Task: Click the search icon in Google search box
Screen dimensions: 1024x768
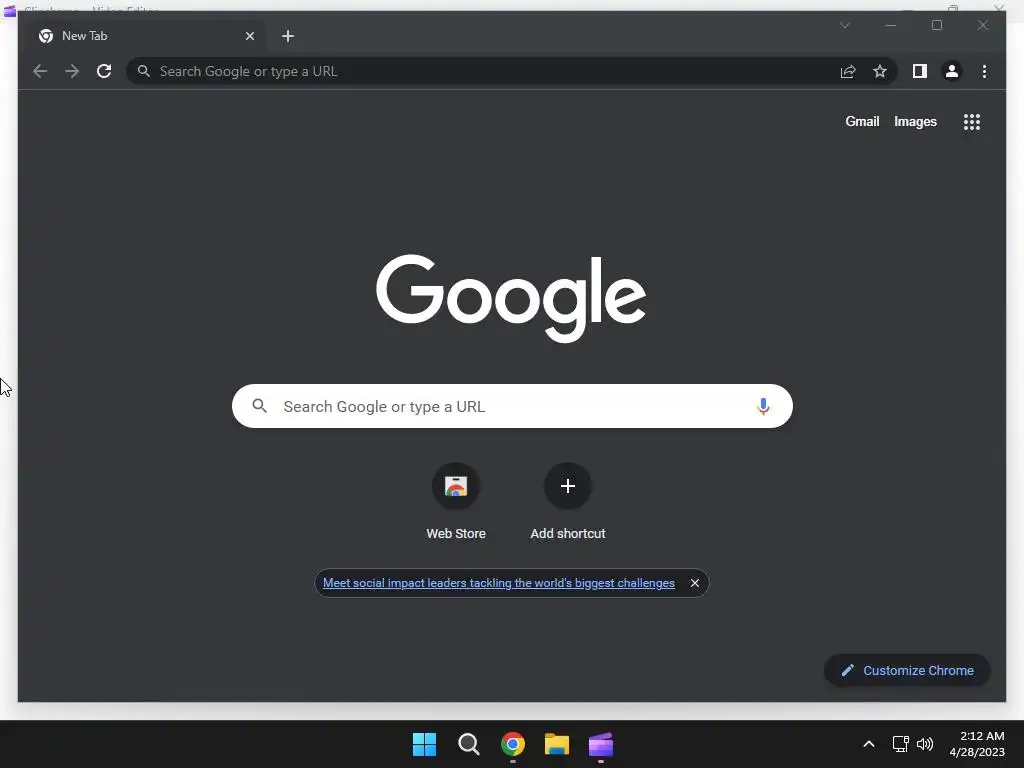Action: [x=259, y=406]
